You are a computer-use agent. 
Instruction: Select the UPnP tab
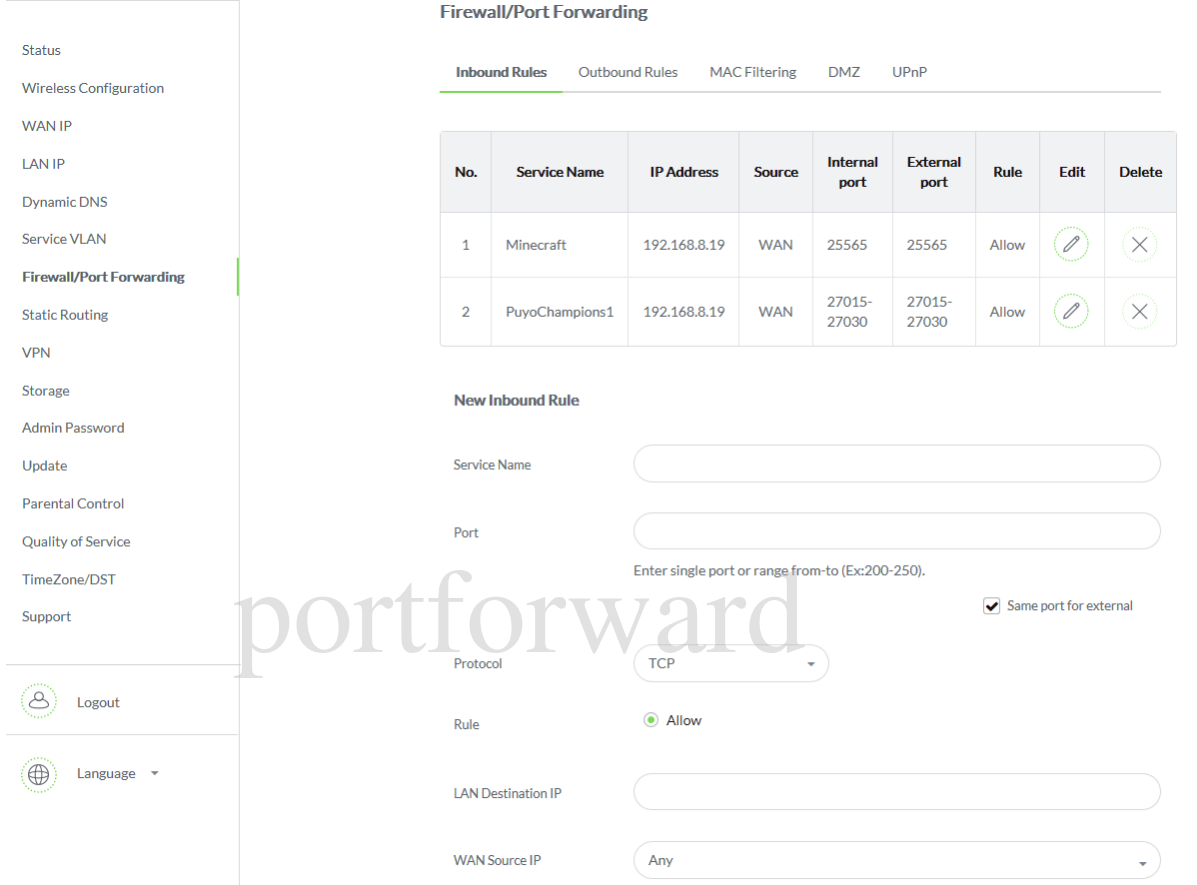[x=909, y=71]
